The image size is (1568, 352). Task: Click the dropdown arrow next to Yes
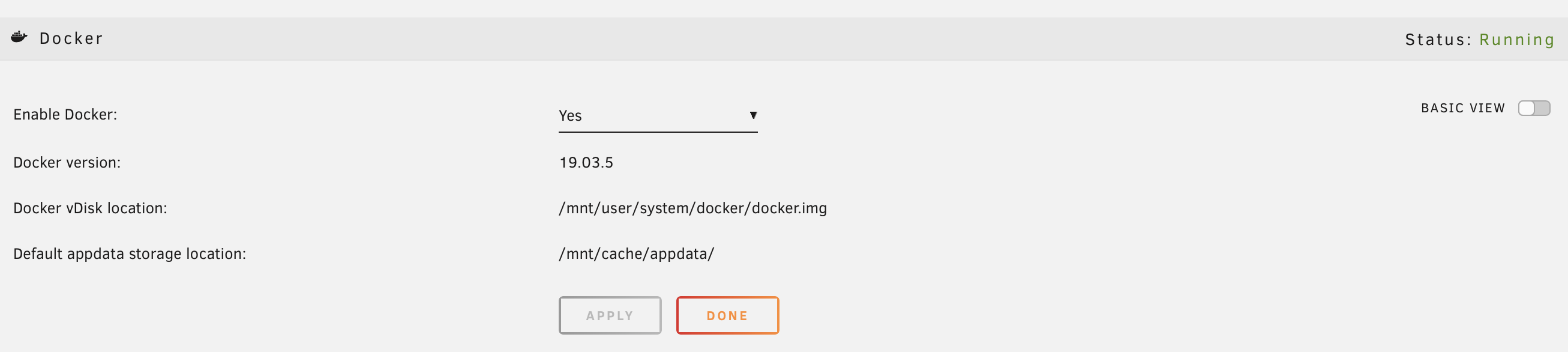pos(753,115)
